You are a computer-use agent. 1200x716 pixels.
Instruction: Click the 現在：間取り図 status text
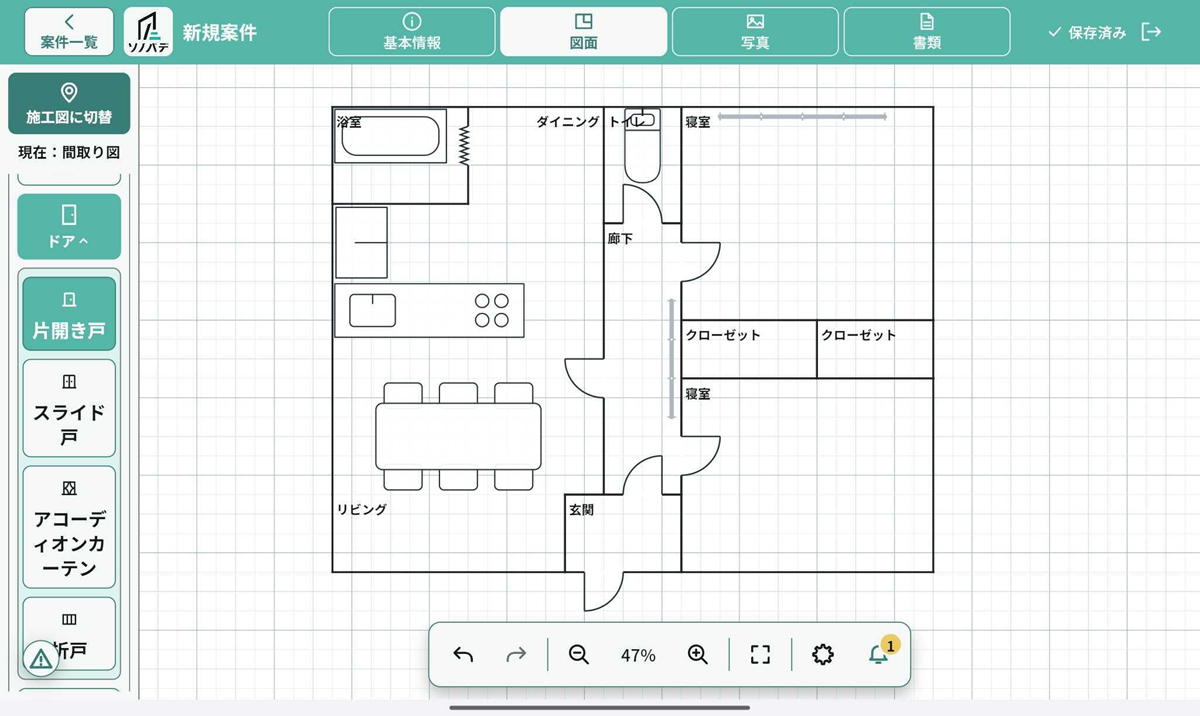69,153
